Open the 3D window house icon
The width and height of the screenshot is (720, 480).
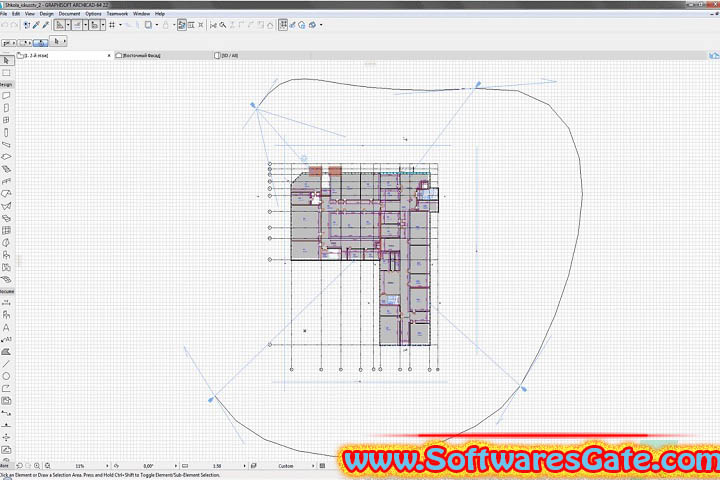click(x=302, y=25)
